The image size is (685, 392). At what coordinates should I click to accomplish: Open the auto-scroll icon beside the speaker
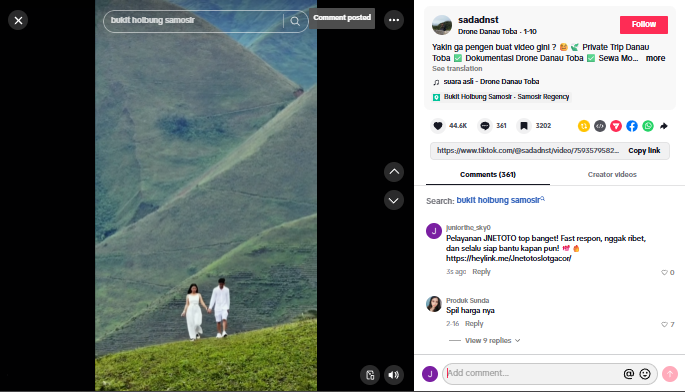370,375
